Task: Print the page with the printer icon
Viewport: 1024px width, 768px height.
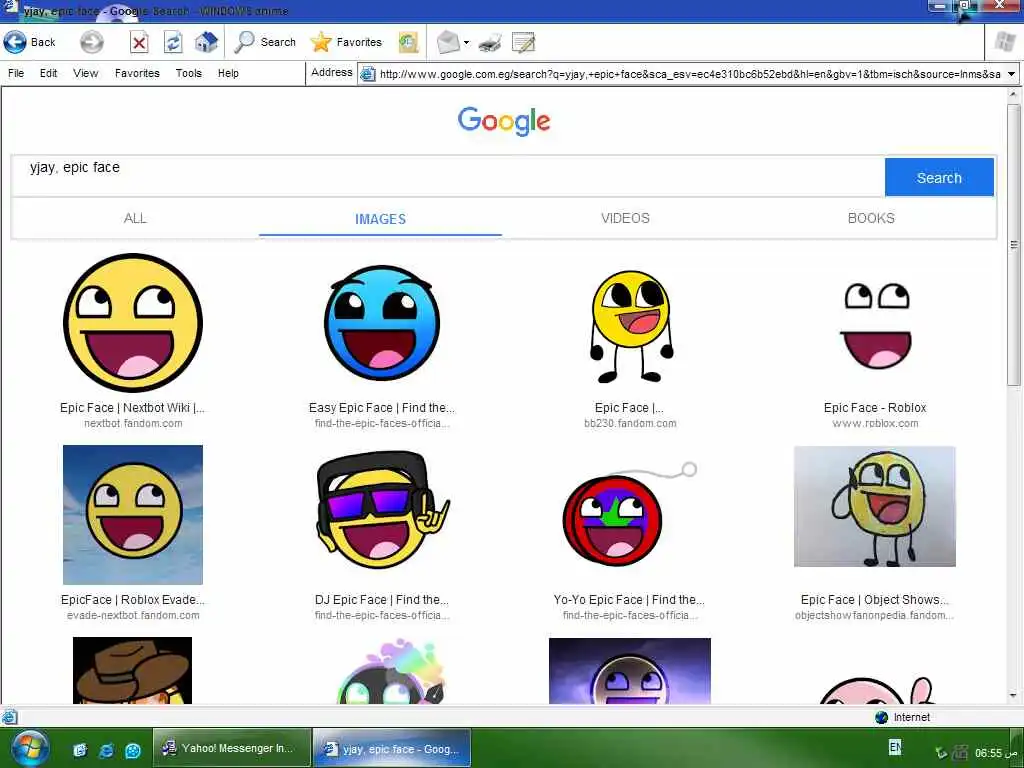Action: coord(490,43)
